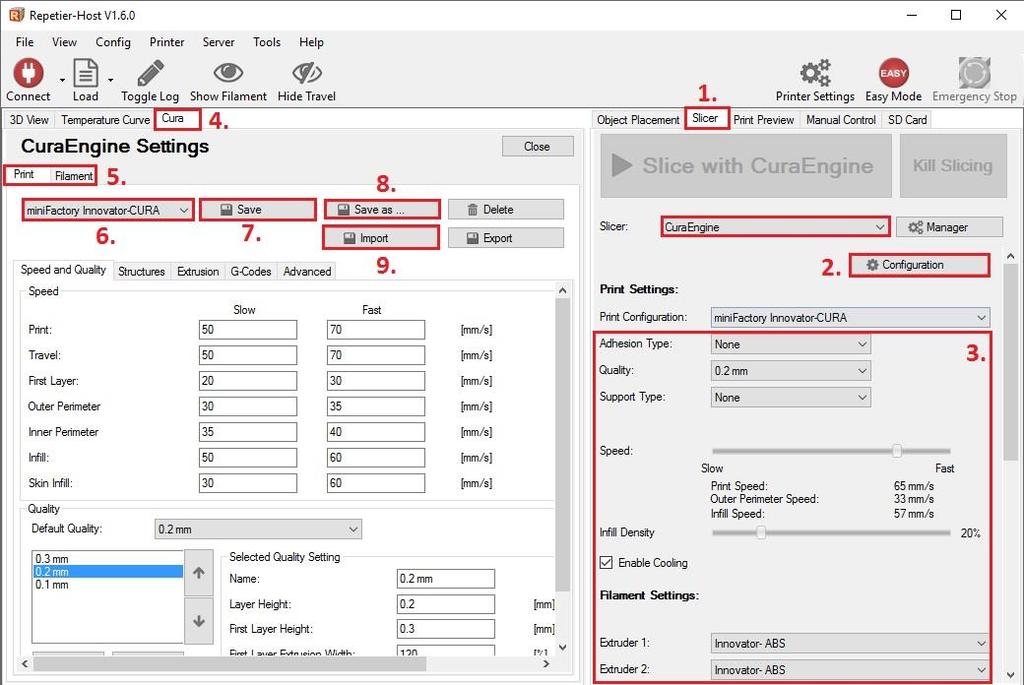Screen dimensions: 1024x685
Task: Click the Load file icon
Action: (x=86, y=73)
